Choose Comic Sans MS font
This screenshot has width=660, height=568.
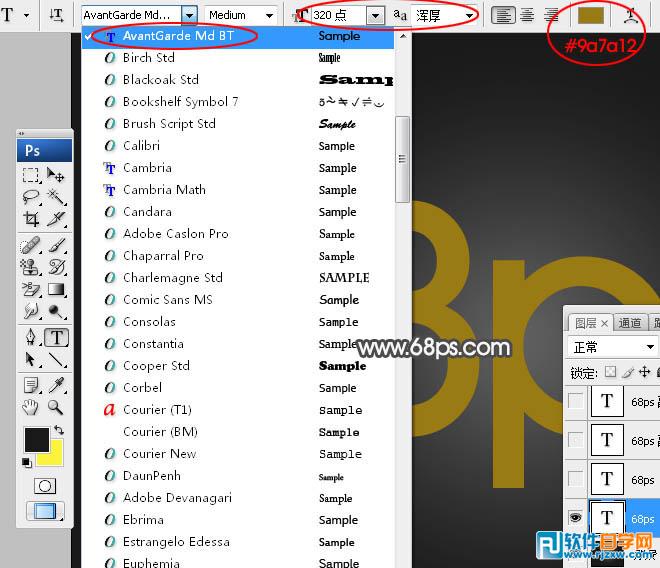click(238, 300)
